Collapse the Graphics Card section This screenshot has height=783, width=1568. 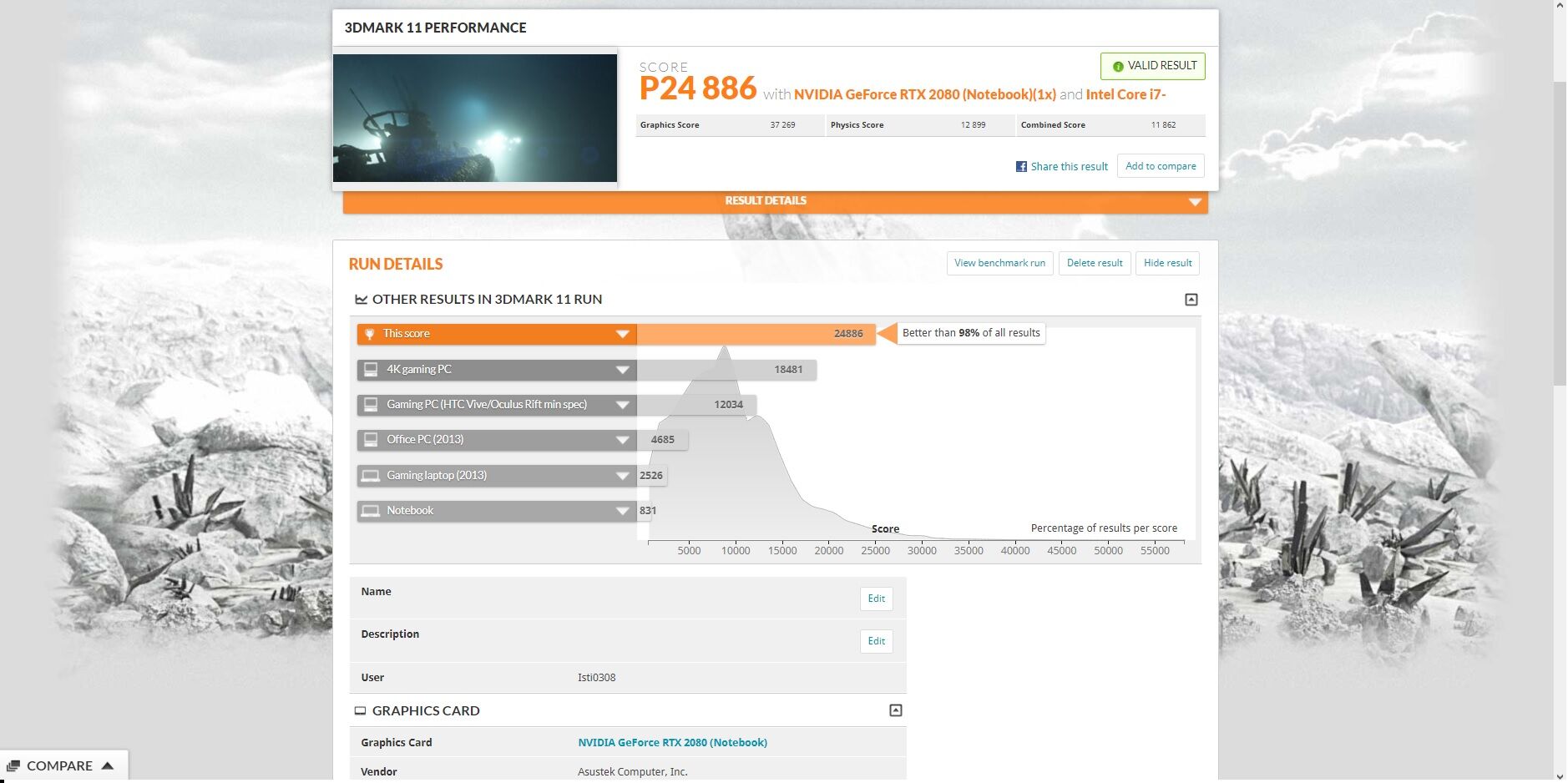(896, 710)
